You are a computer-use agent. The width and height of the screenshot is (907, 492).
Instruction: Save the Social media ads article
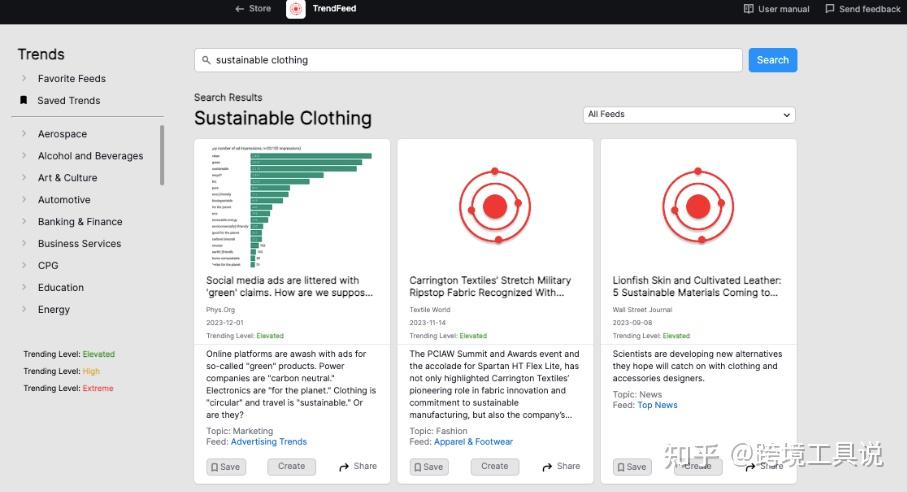(225, 466)
